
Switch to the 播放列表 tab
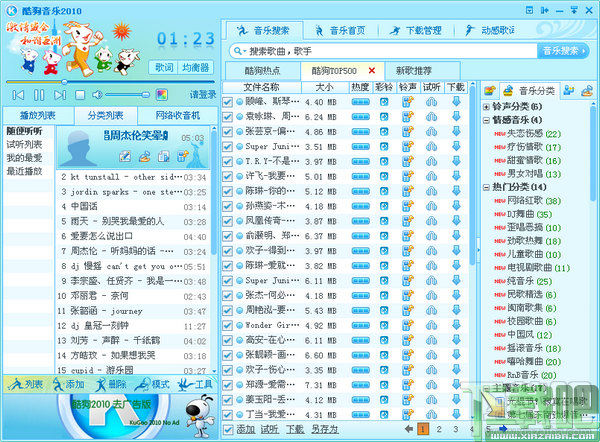coord(38,115)
